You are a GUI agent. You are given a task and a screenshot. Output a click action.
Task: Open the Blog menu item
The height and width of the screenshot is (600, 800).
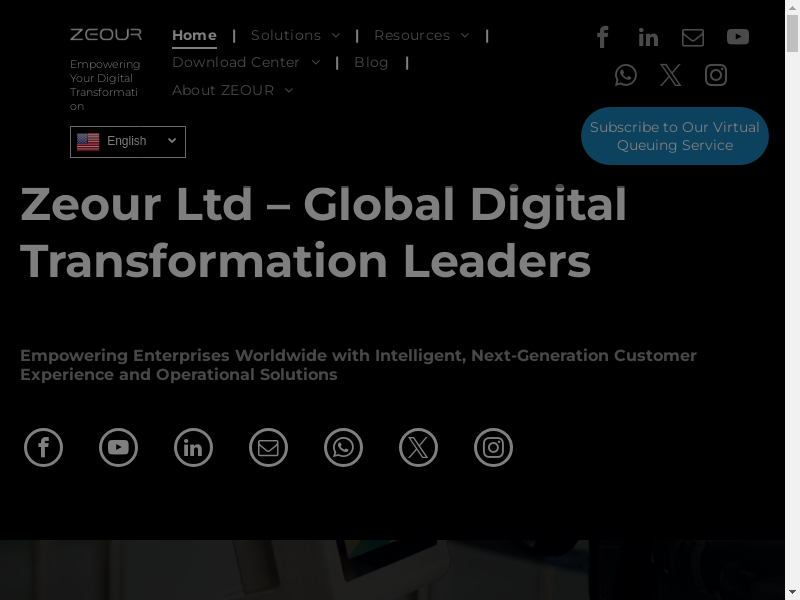(371, 62)
